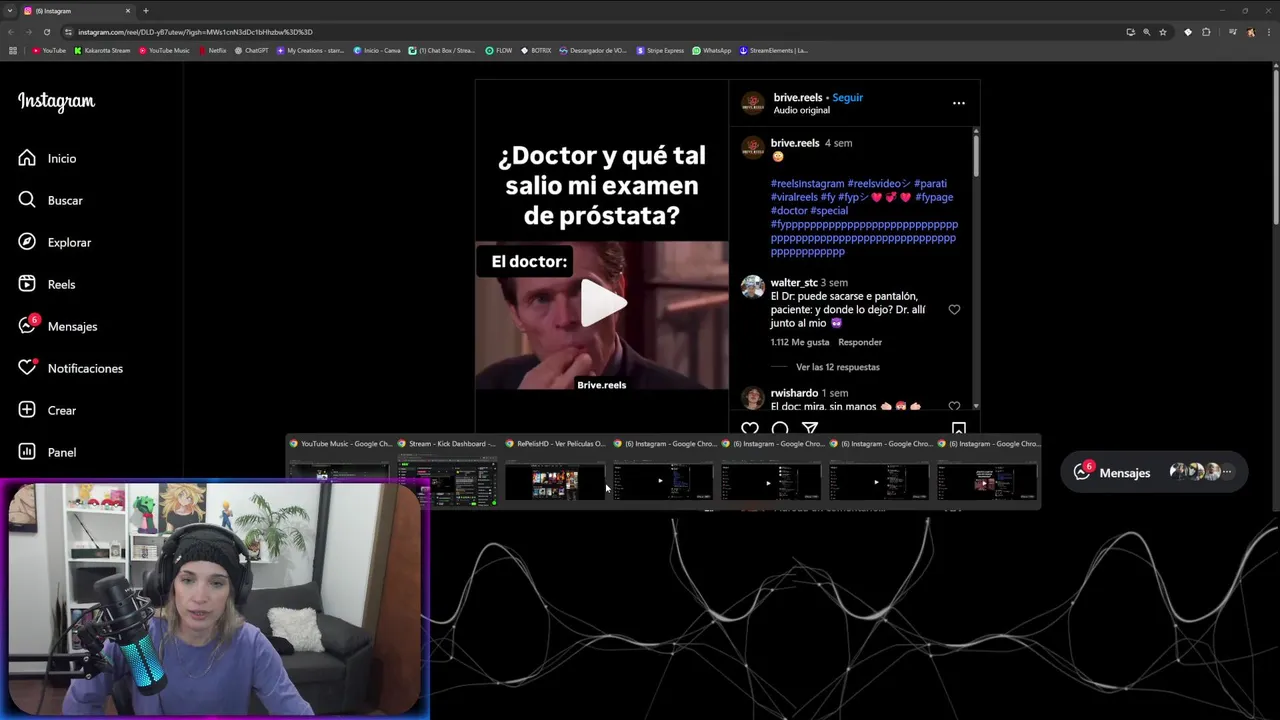Screen dimensions: 1280x720
Task: Open FLOW bookmark
Action: click(x=499, y=50)
